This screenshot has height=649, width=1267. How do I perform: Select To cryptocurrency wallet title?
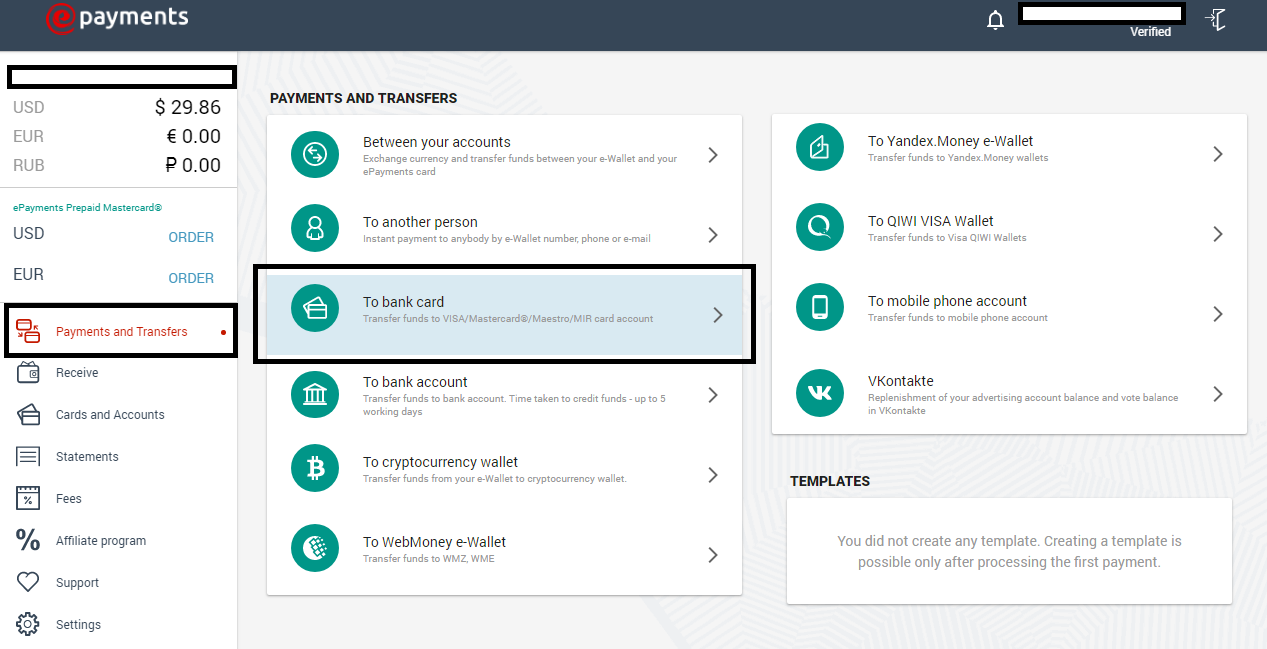pos(440,462)
